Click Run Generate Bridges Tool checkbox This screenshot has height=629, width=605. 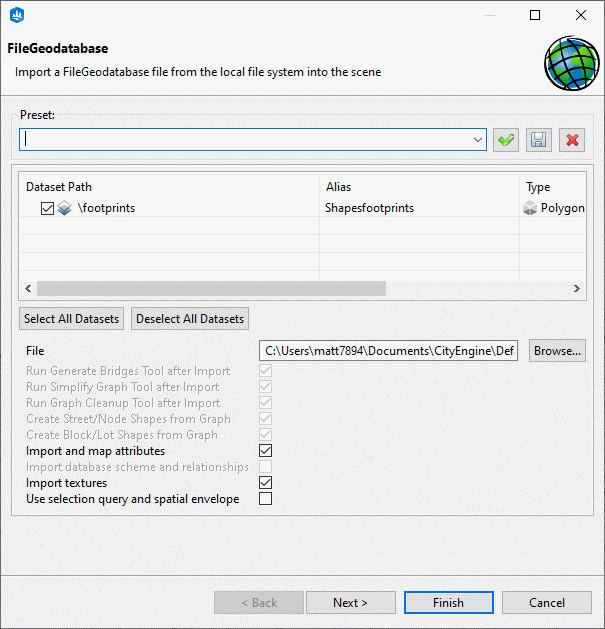click(x=265, y=370)
